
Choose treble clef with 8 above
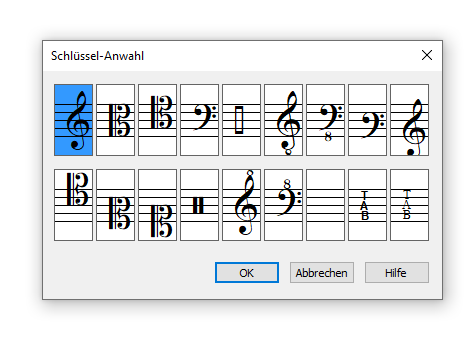tap(241, 205)
